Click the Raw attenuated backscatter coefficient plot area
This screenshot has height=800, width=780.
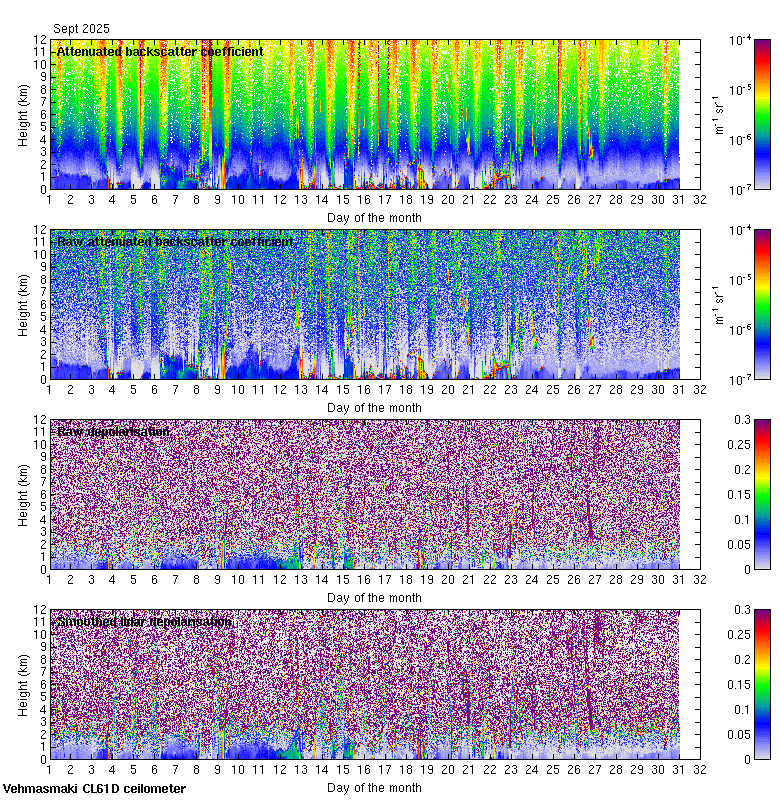(375, 305)
